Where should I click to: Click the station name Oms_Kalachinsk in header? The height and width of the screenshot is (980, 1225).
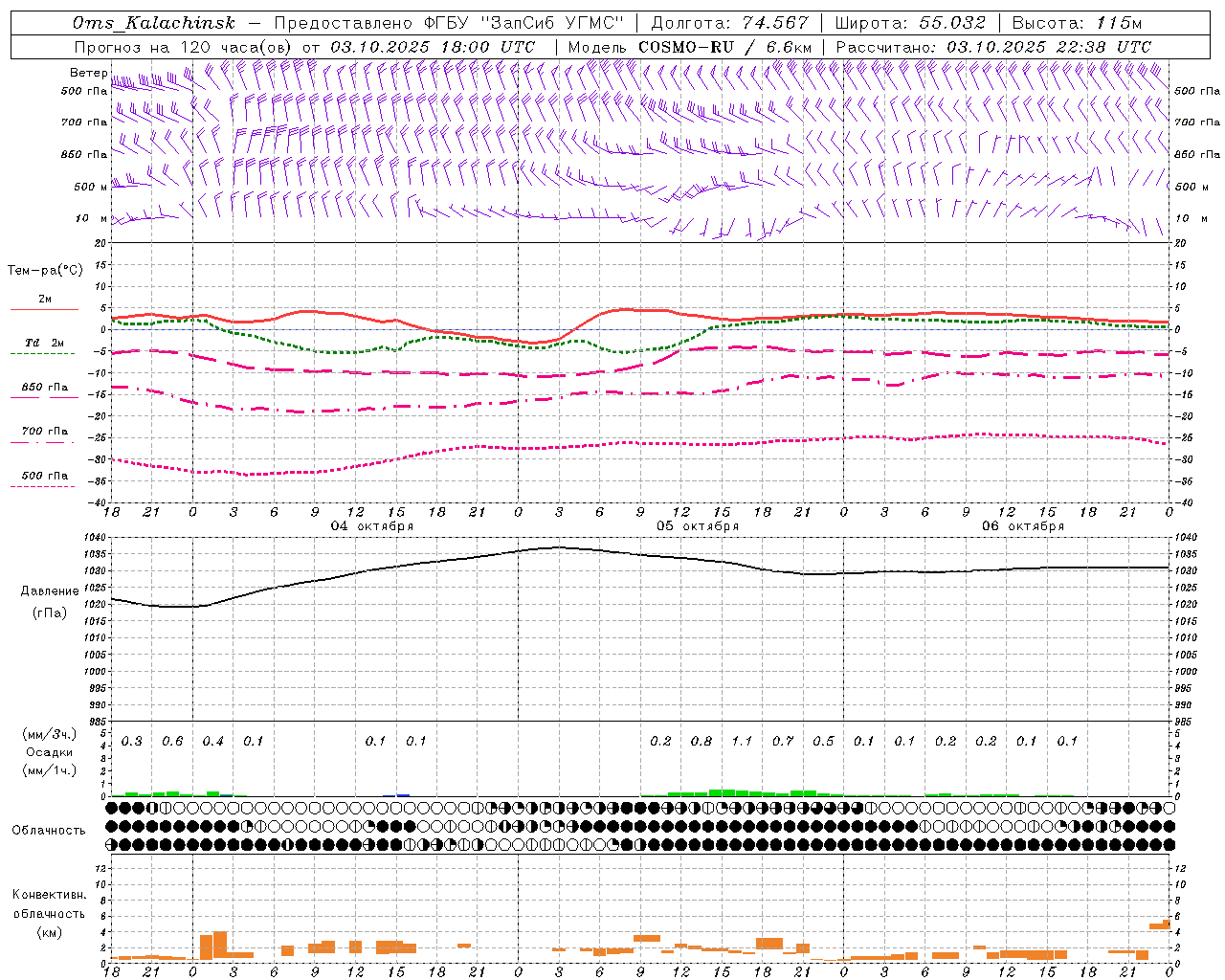(154, 23)
